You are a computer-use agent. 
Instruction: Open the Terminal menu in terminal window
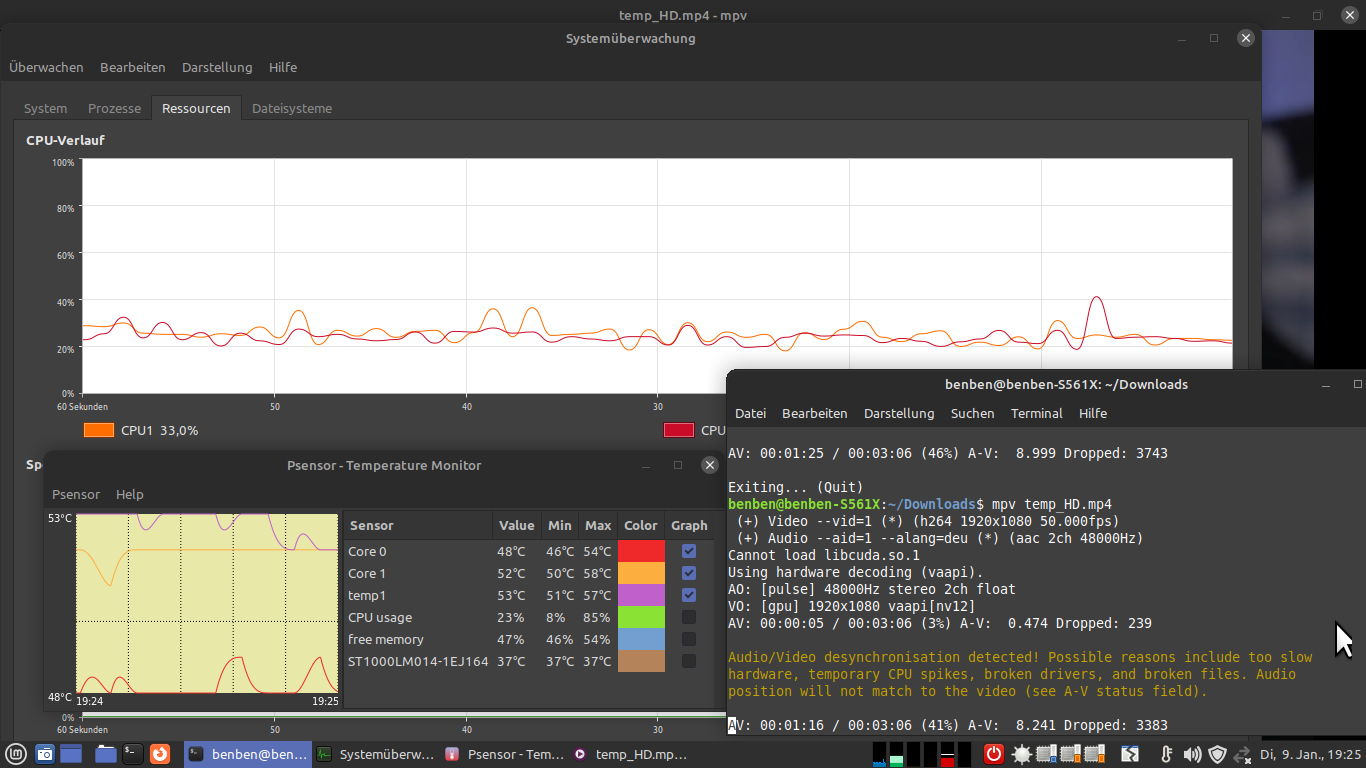pyautogui.click(x=1037, y=413)
